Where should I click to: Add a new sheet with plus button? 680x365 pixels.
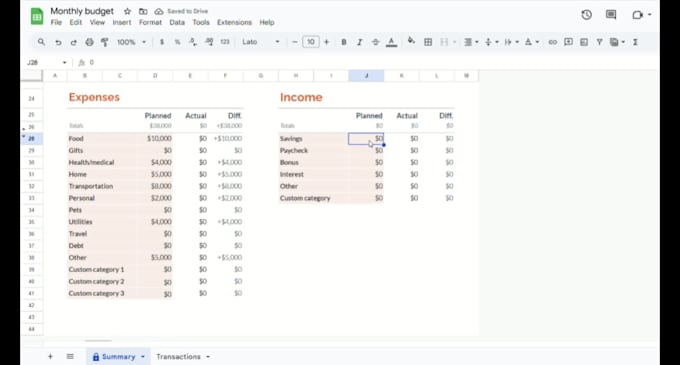50,357
